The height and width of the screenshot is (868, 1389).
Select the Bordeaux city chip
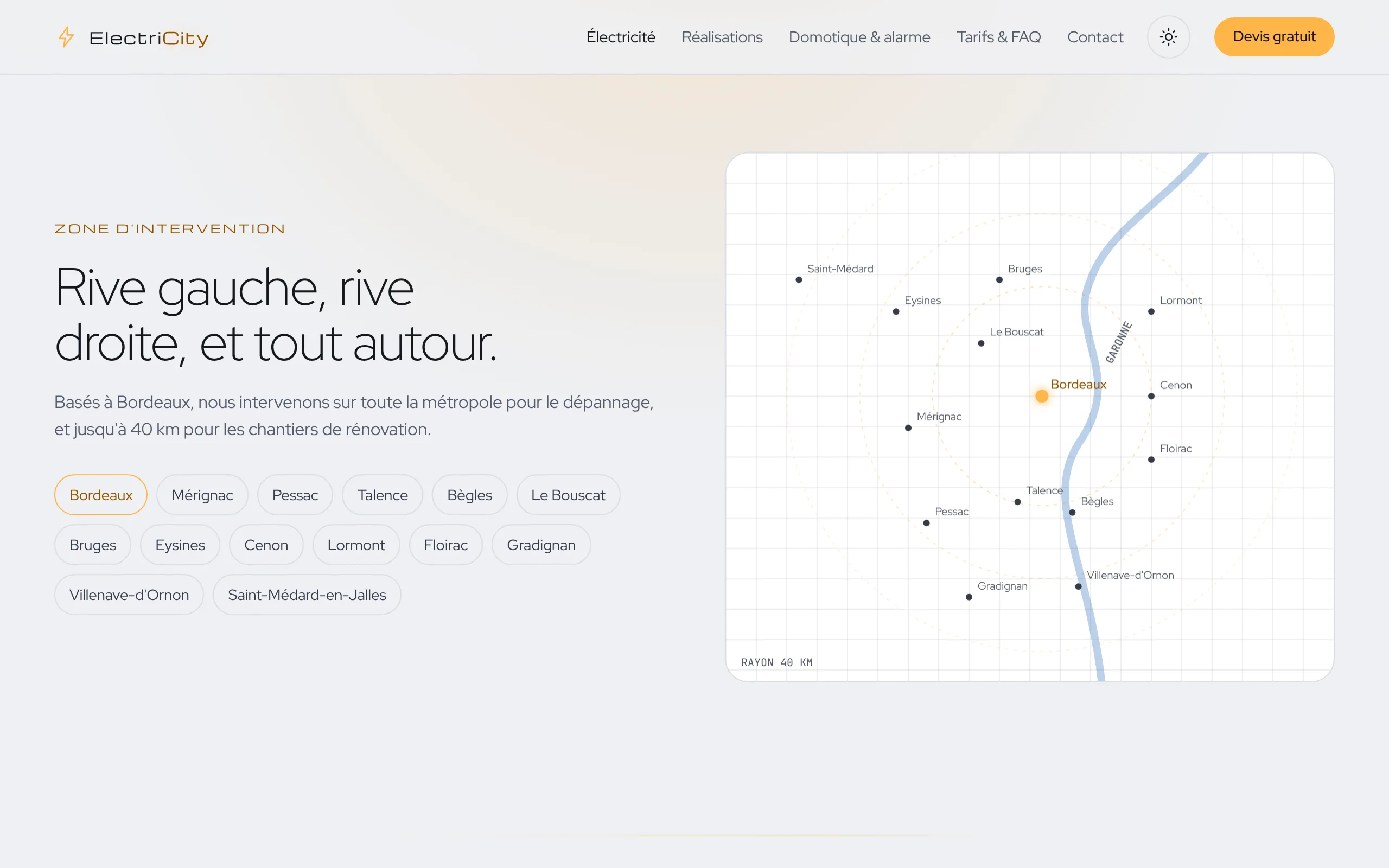pos(101,495)
